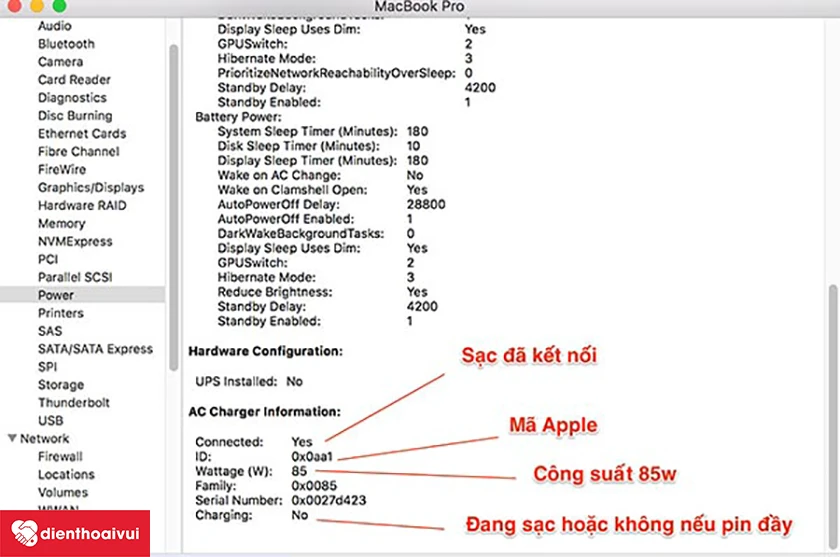Open SATA/SATA Express entry
The height and width of the screenshot is (557, 840).
(95, 349)
